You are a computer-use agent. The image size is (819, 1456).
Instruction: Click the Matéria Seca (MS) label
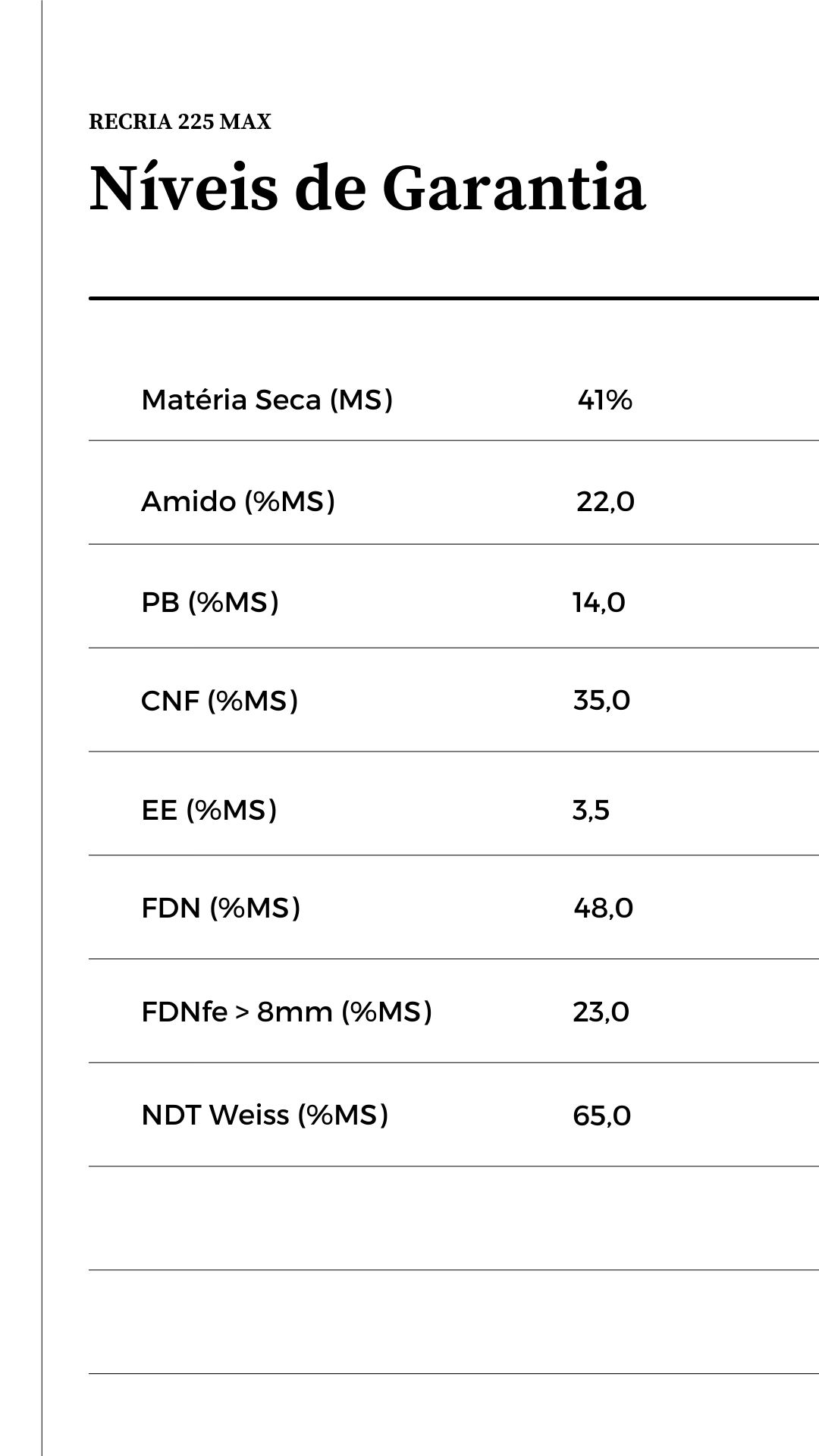pyautogui.click(x=267, y=400)
